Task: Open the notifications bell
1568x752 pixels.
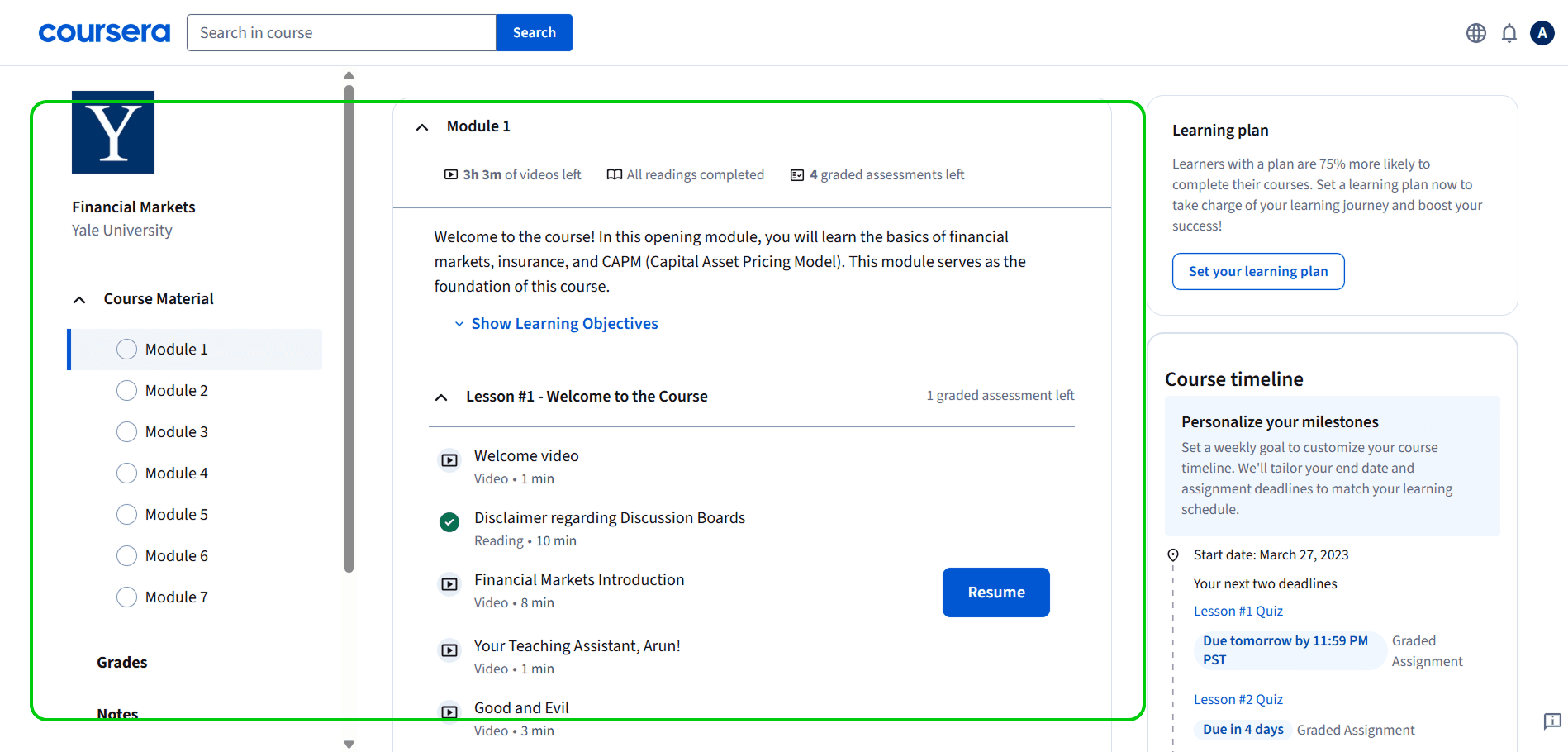Action: (1509, 33)
